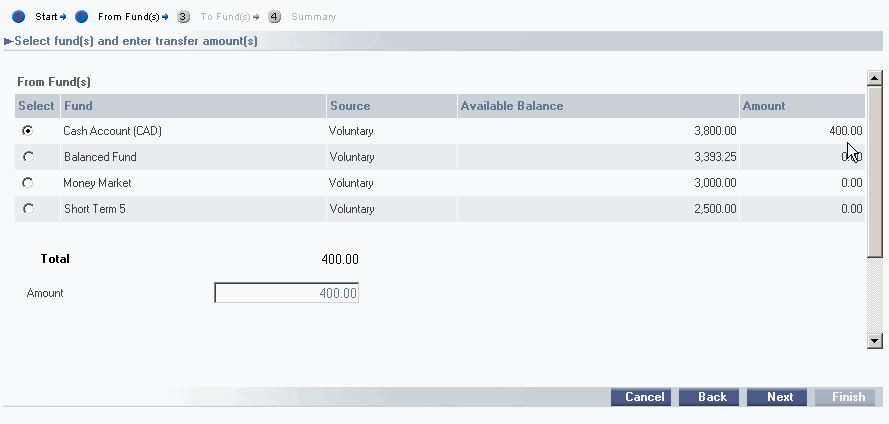The image size is (889, 424).
Task: Select the Balanced Fund radio button
Action: pyautogui.click(x=27, y=157)
